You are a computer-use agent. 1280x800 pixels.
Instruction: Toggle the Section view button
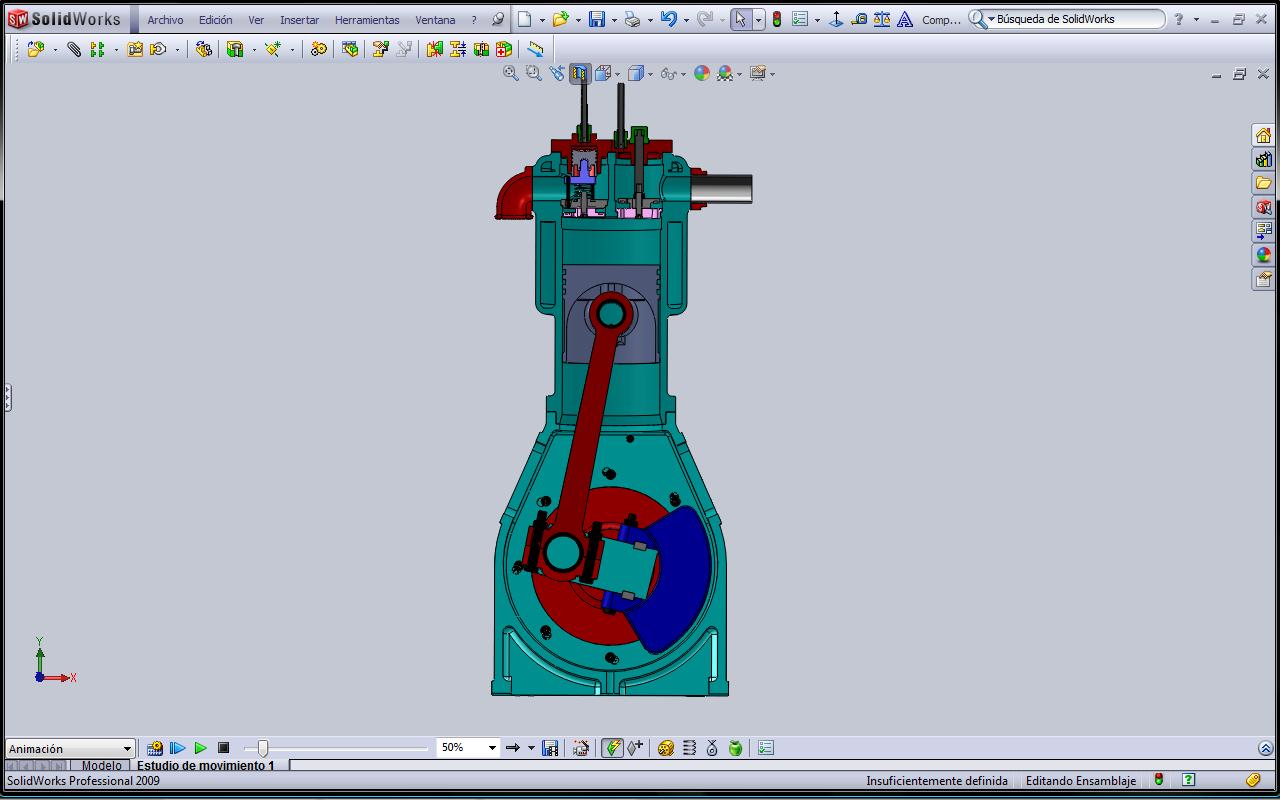click(x=580, y=73)
